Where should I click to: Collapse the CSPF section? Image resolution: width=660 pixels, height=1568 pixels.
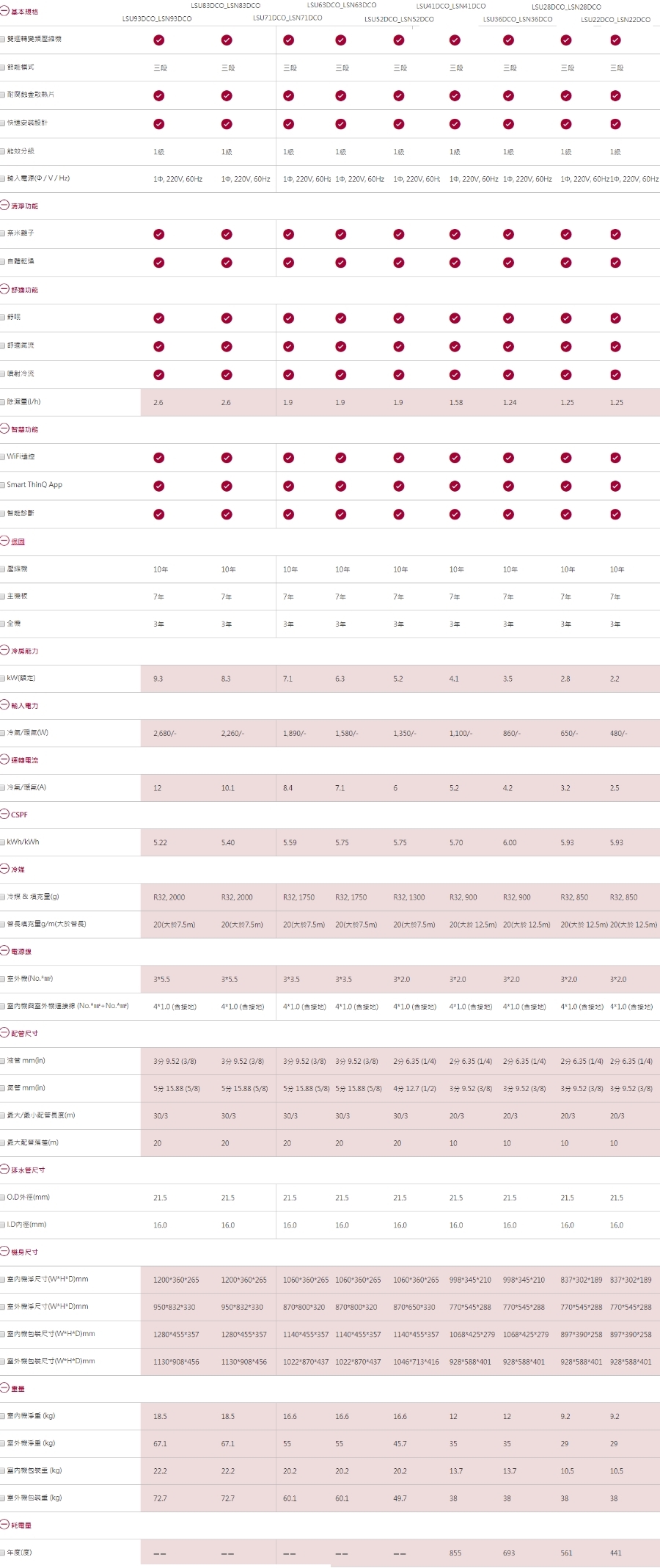[x=4, y=814]
